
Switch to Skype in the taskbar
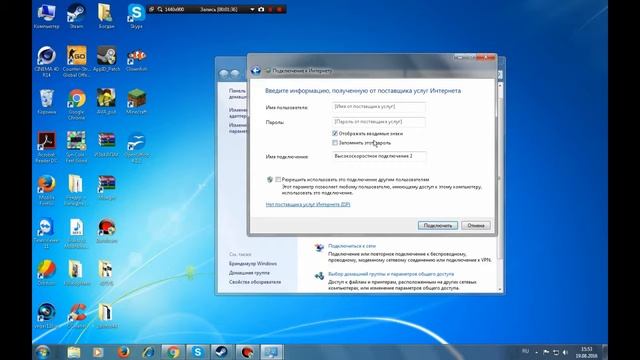[x=198, y=352]
